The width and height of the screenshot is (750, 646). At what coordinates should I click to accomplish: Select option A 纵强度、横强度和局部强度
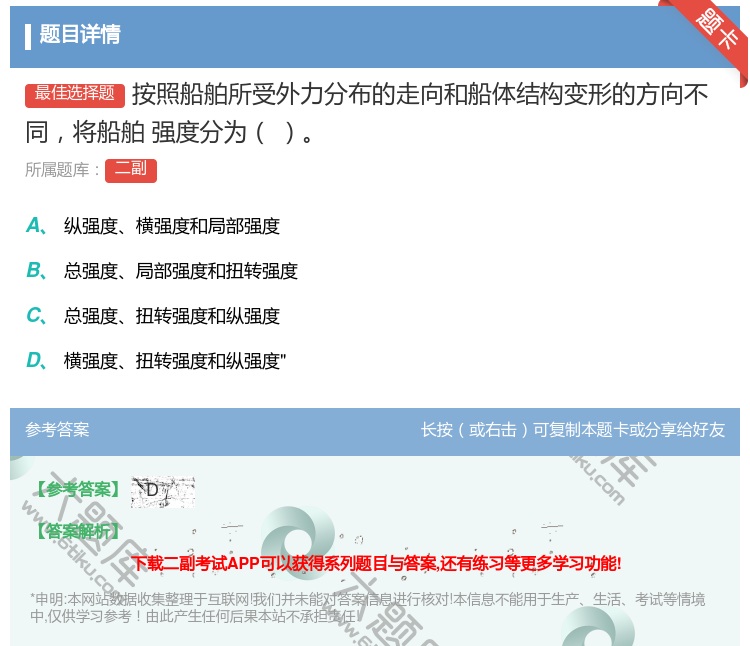153,226
